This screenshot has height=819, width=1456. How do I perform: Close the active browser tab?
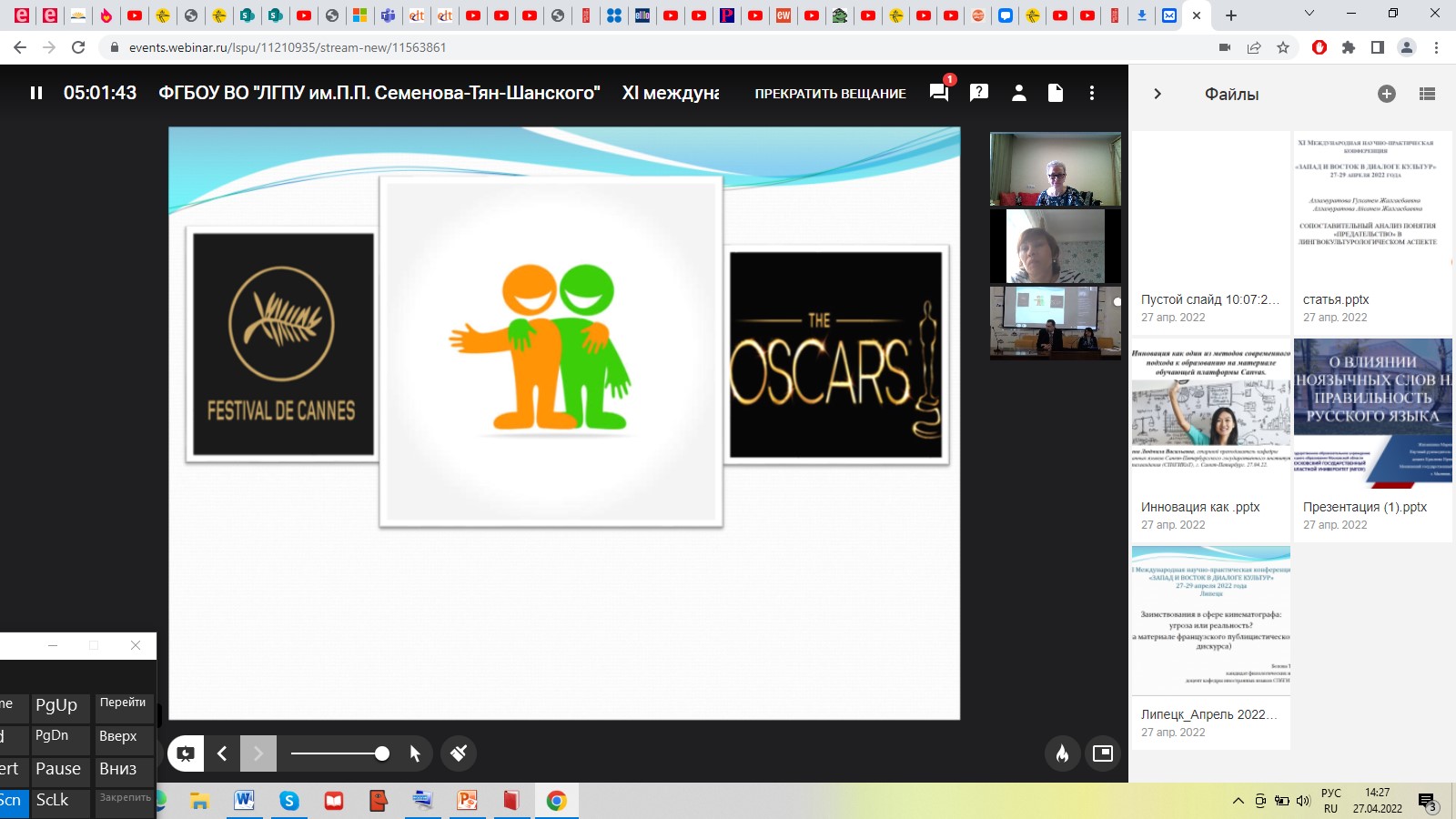pos(1197,15)
